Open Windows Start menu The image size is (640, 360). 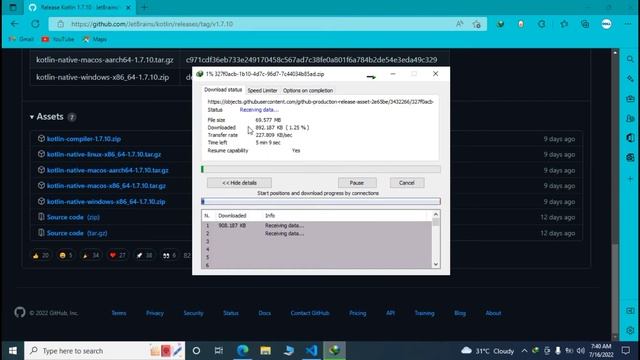tap(13, 351)
